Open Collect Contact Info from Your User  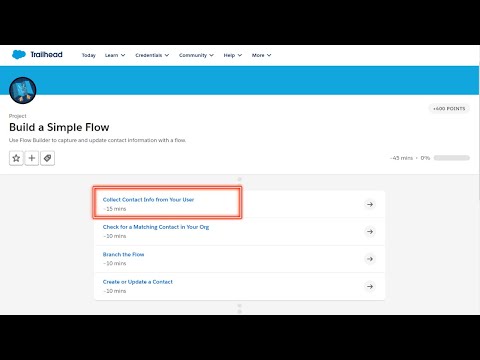coord(148,200)
